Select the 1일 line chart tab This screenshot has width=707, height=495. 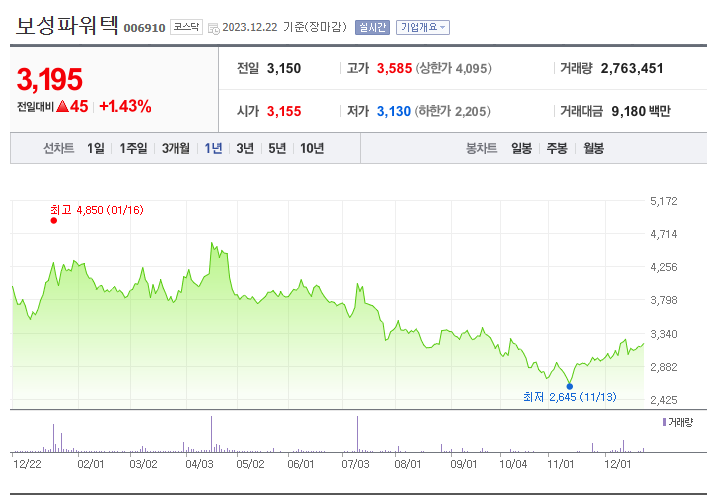click(x=96, y=148)
